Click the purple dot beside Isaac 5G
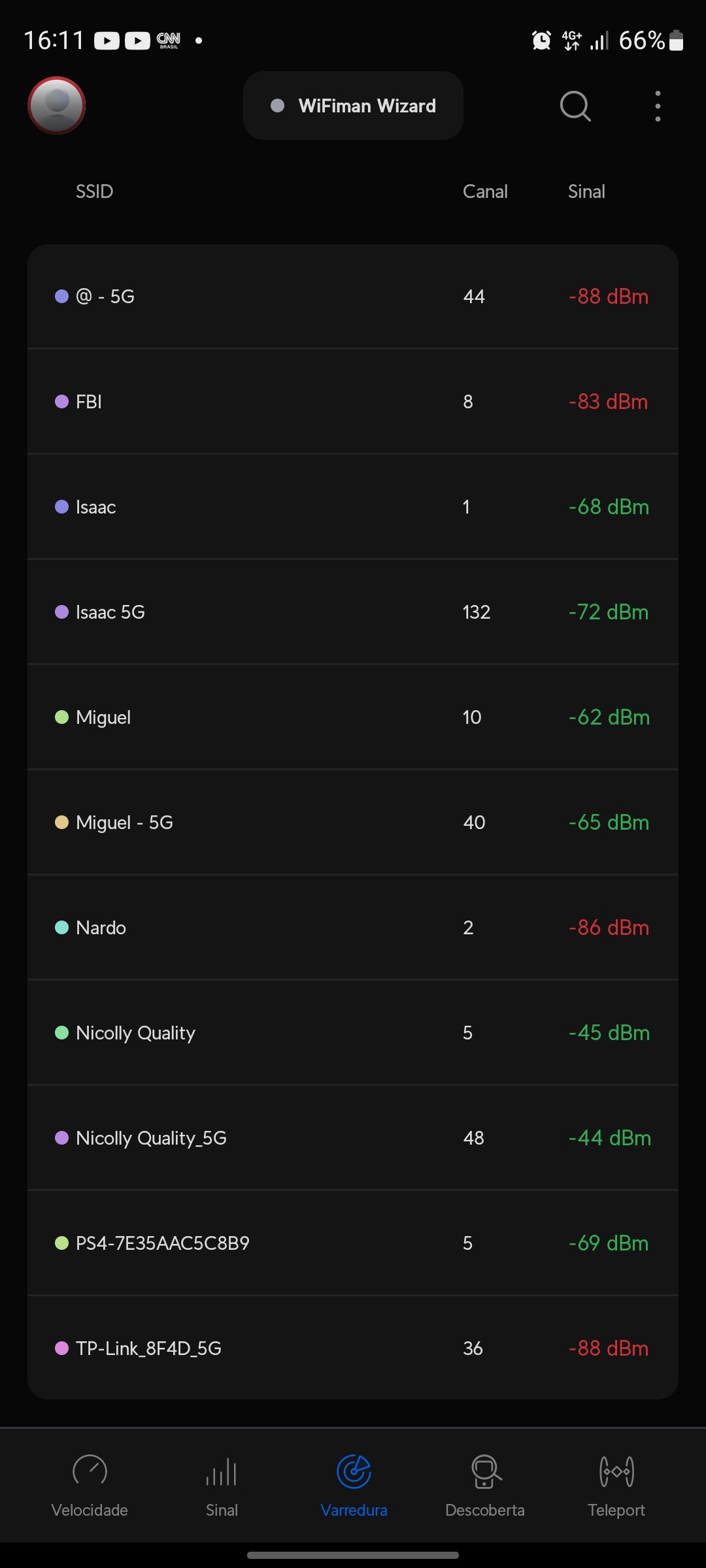 pyautogui.click(x=62, y=612)
